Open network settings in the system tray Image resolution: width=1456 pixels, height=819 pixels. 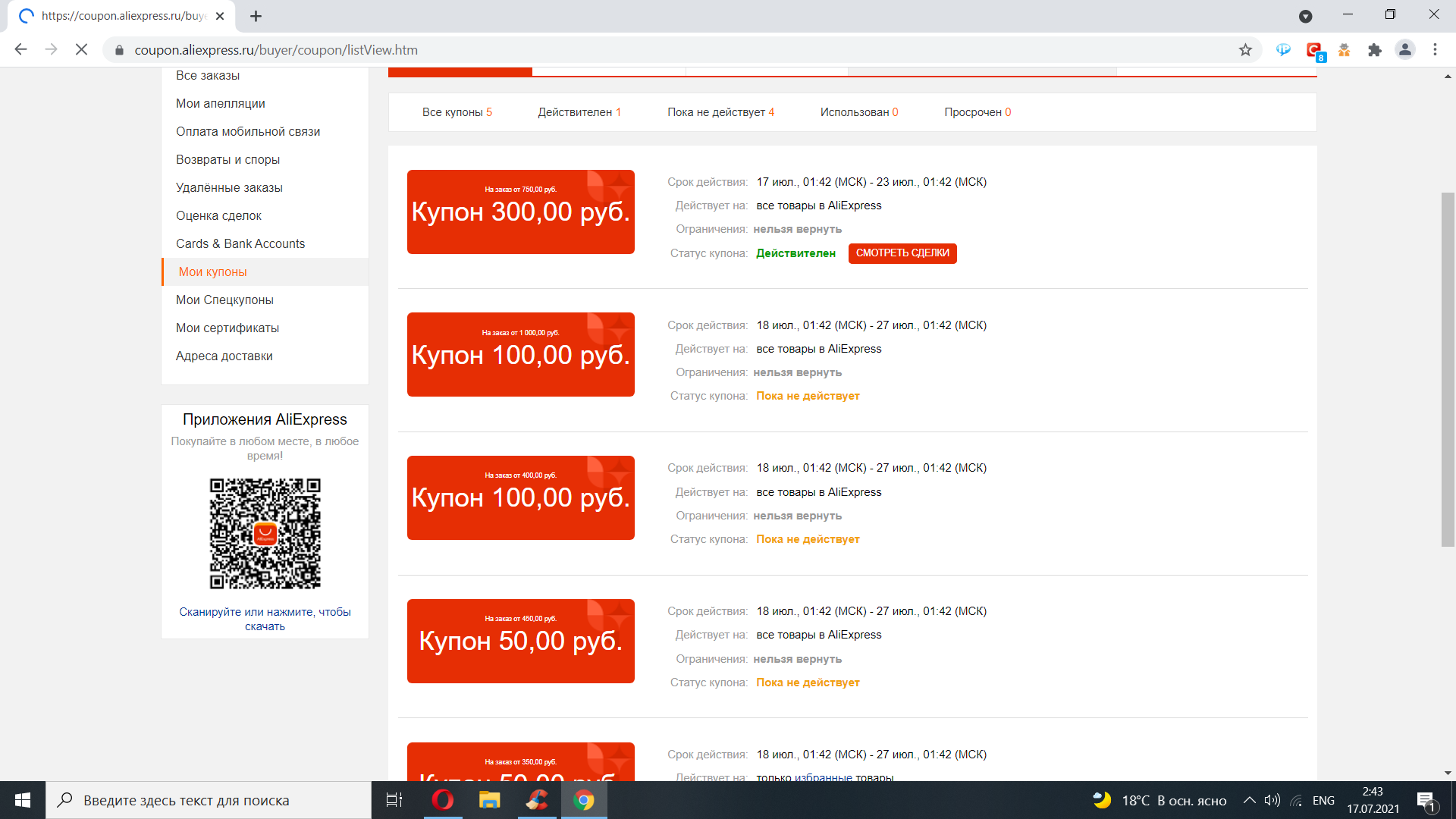pos(1297,800)
